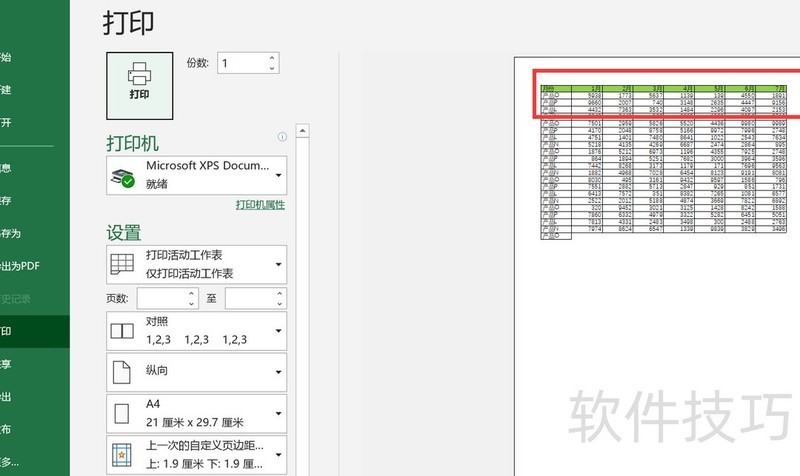Select Share in the left sidebar

[x=35, y=364]
